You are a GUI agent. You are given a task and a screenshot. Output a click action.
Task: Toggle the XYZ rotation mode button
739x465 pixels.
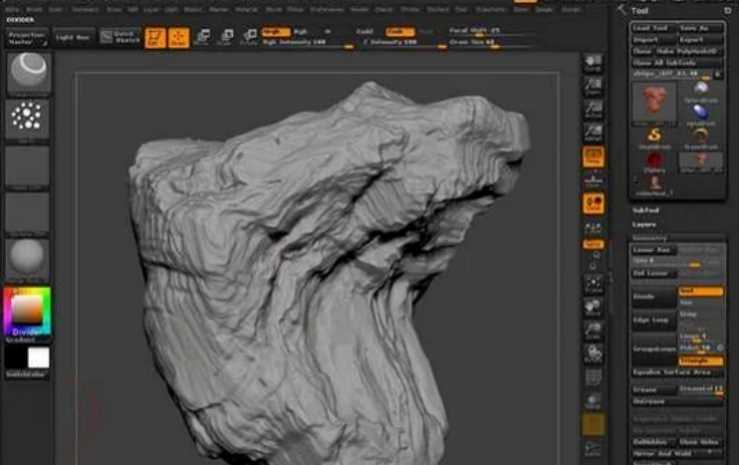click(593, 245)
